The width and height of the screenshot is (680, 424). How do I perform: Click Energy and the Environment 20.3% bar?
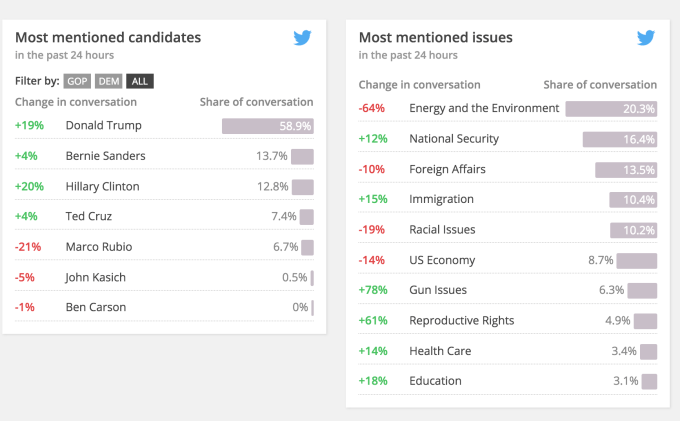pos(611,109)
